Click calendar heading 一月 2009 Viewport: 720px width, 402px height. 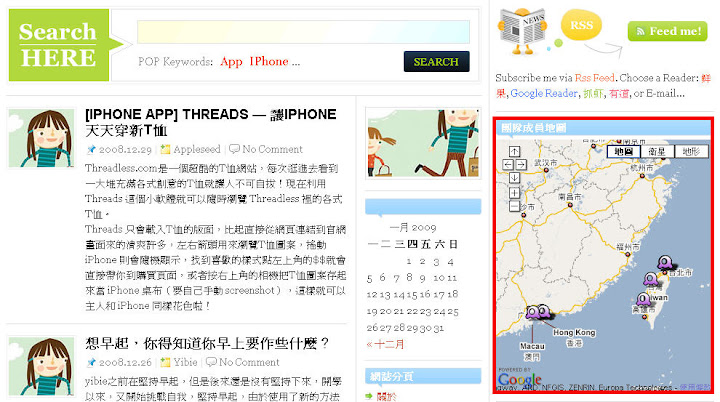[413, 227]
